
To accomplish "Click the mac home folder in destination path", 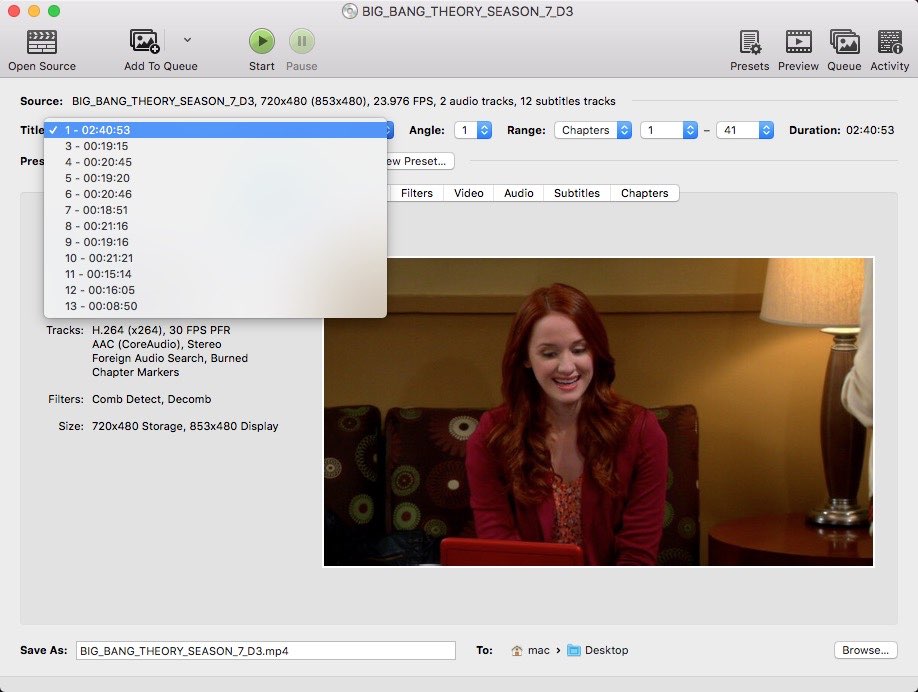I will (x=530, y=650).
